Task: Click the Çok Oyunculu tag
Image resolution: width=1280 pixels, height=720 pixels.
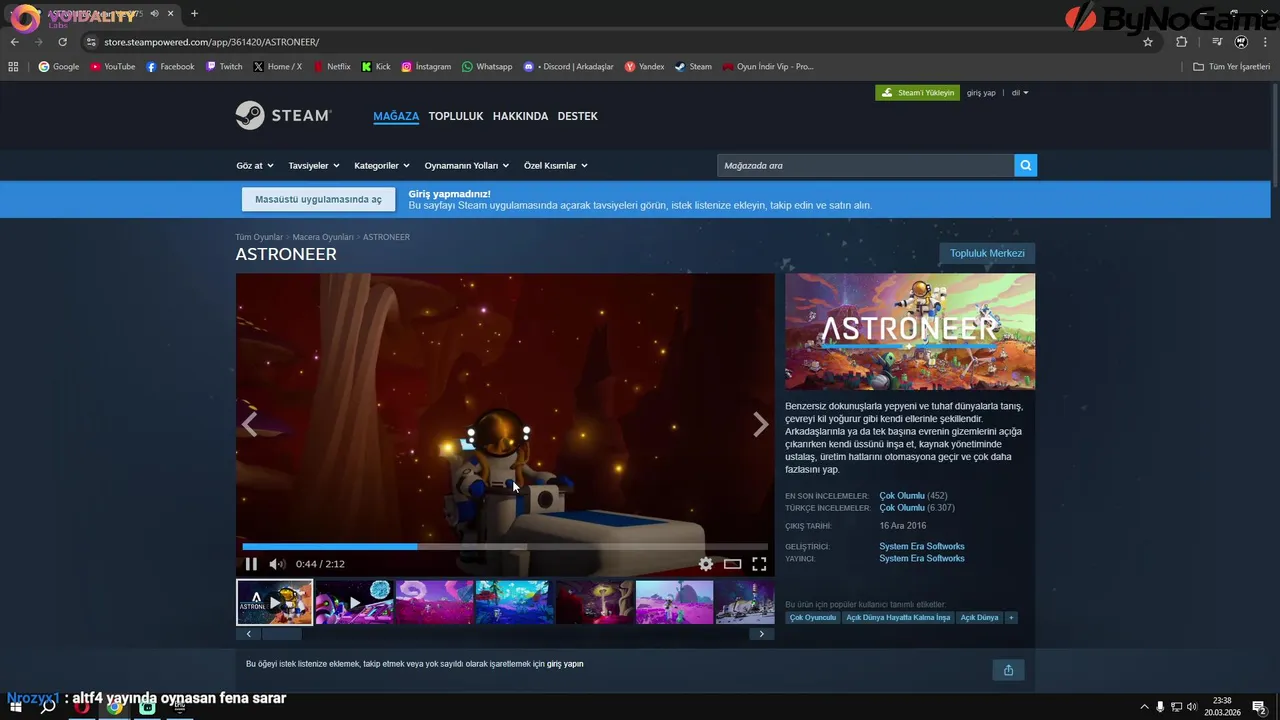Action: [x=813, y=618]
